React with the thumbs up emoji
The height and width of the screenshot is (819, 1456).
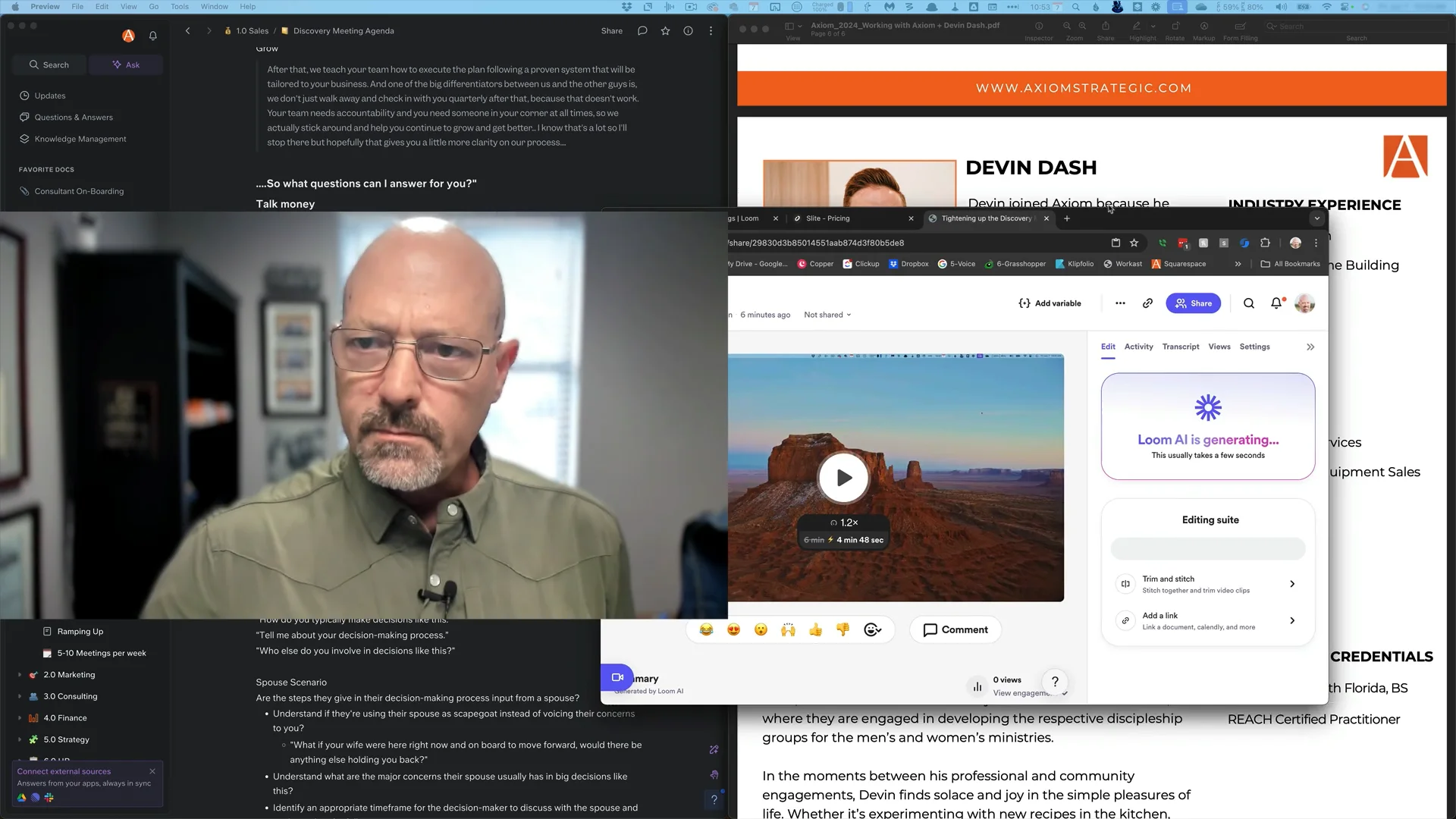pyautogui.click(x=816, y=630)
